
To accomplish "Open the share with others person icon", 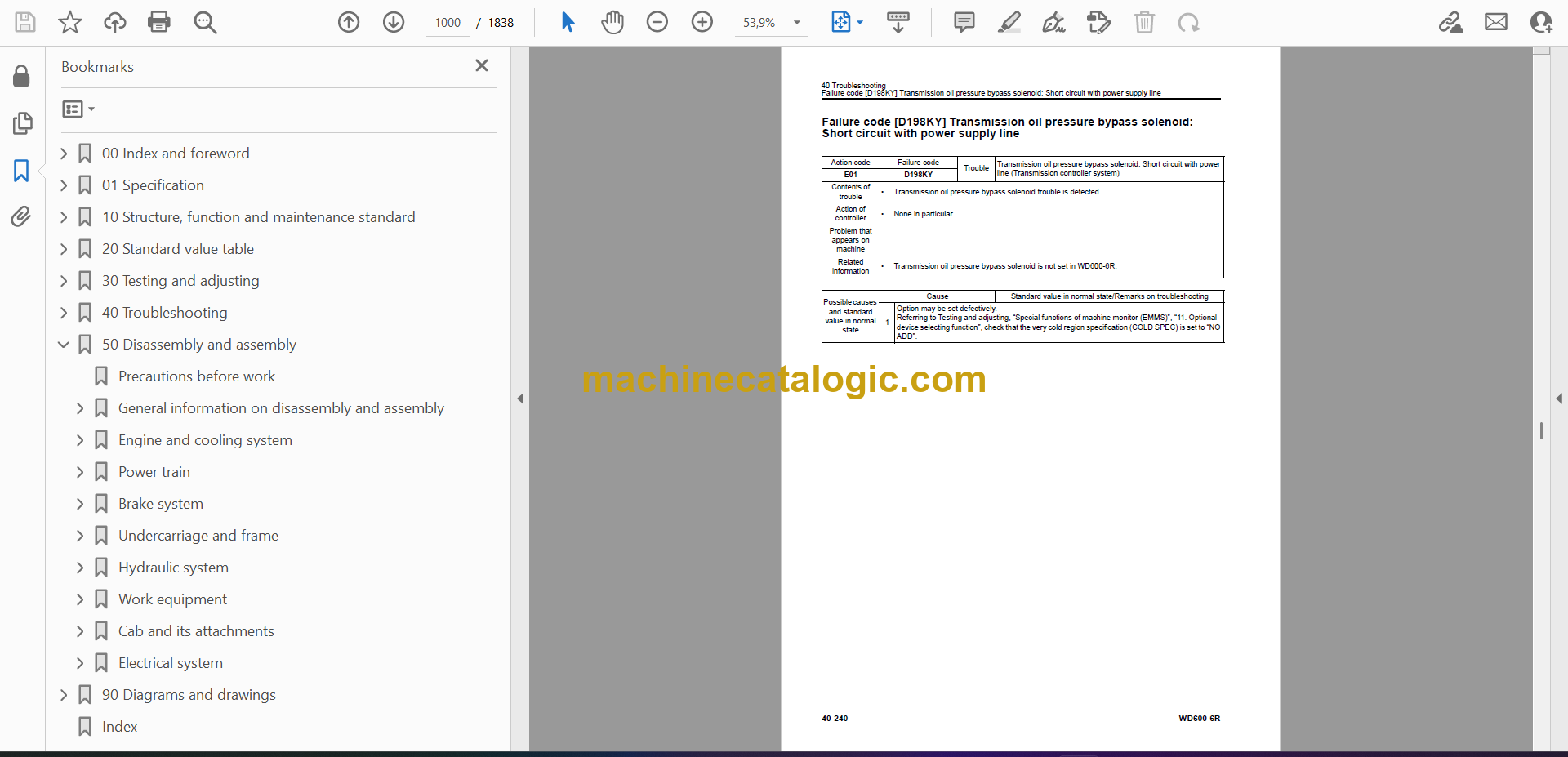I will point(1541,22).
